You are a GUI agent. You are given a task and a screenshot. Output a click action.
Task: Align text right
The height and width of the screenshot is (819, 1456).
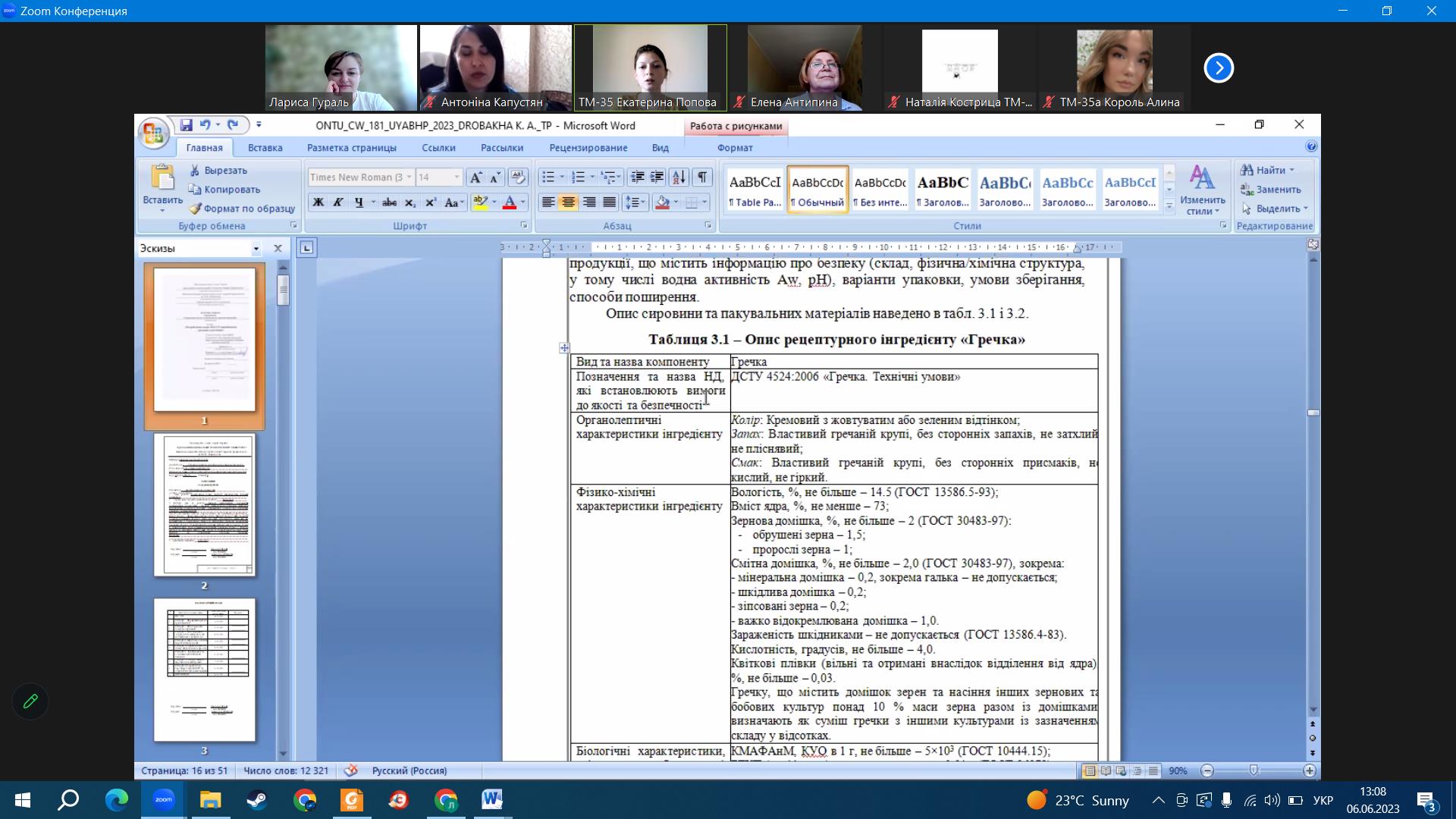pos(588,202)
